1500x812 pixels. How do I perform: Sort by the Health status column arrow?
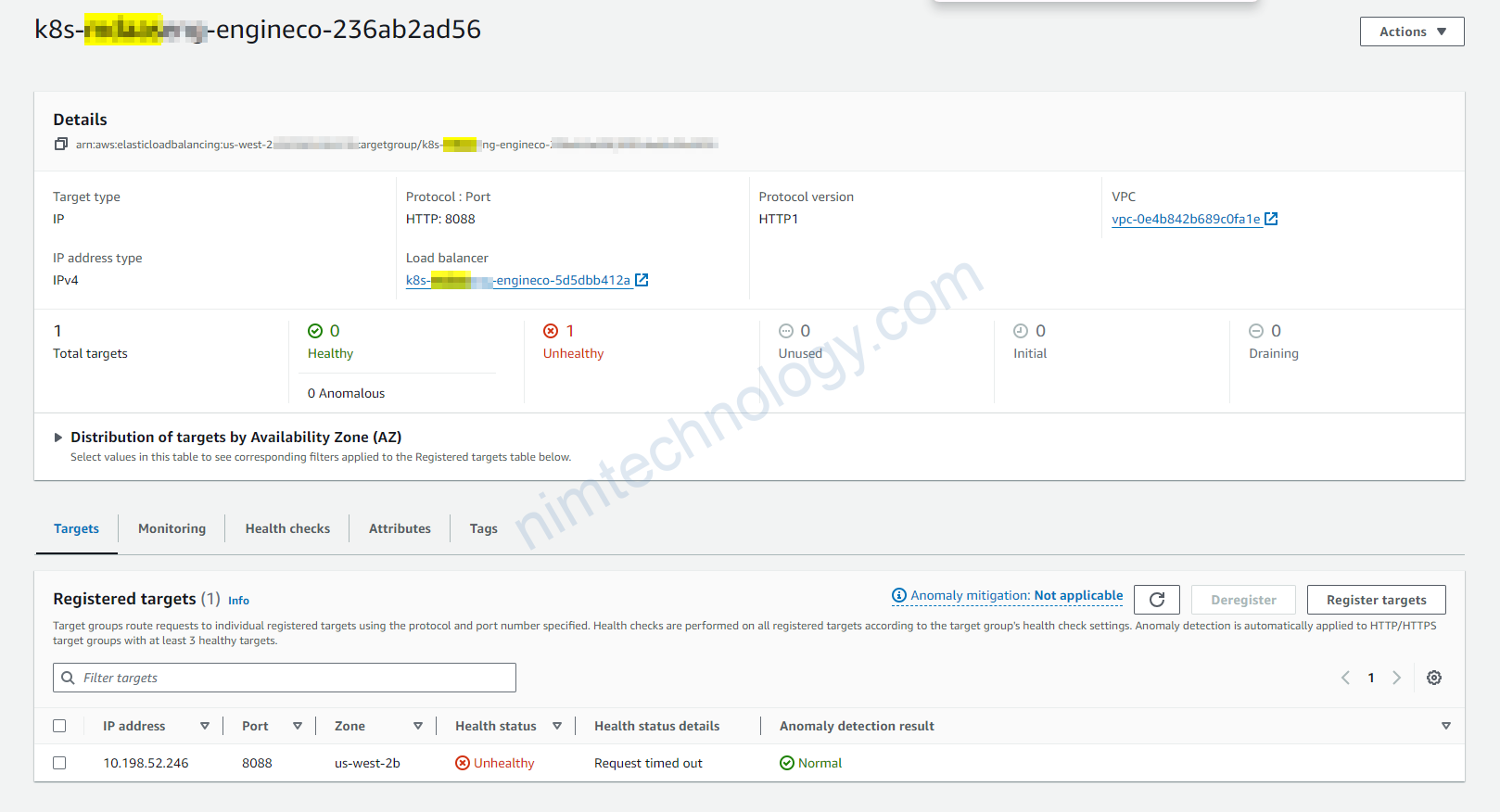tap(557, 726)
